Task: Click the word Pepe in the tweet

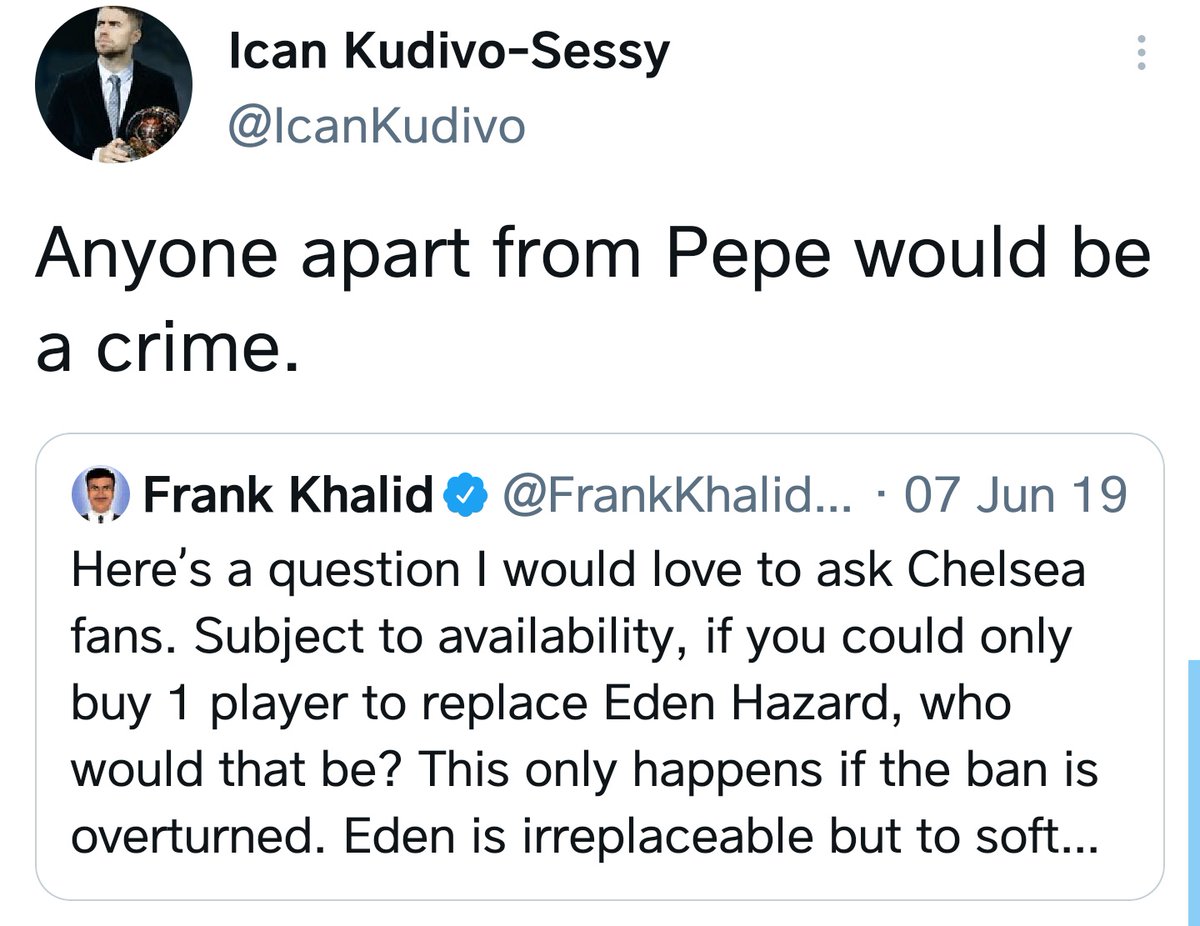Action: pyautogui.click(x=748, y=256)
